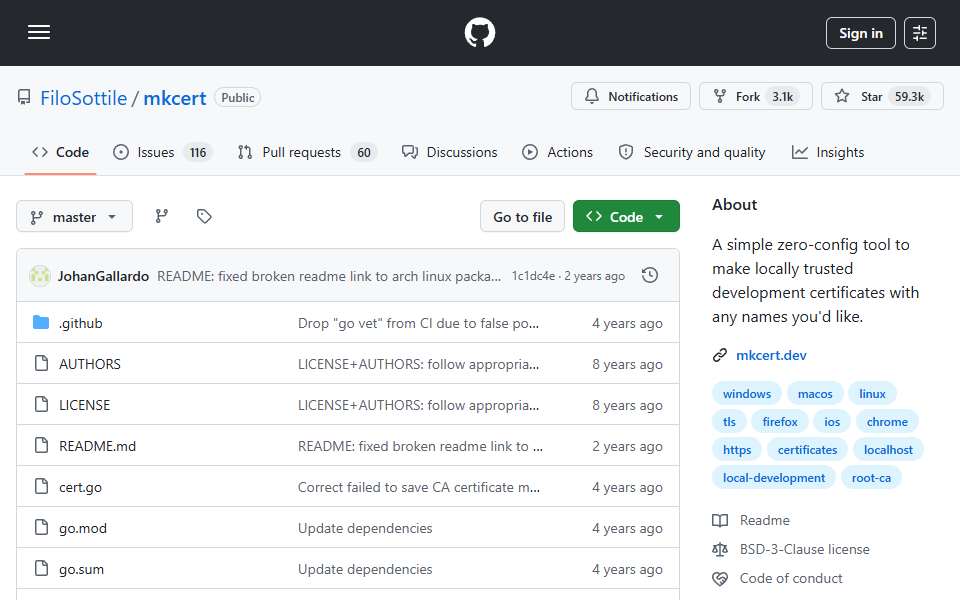Star the mkcert repository
This screenshot has height=600, width=960.
tap(882, 97)
